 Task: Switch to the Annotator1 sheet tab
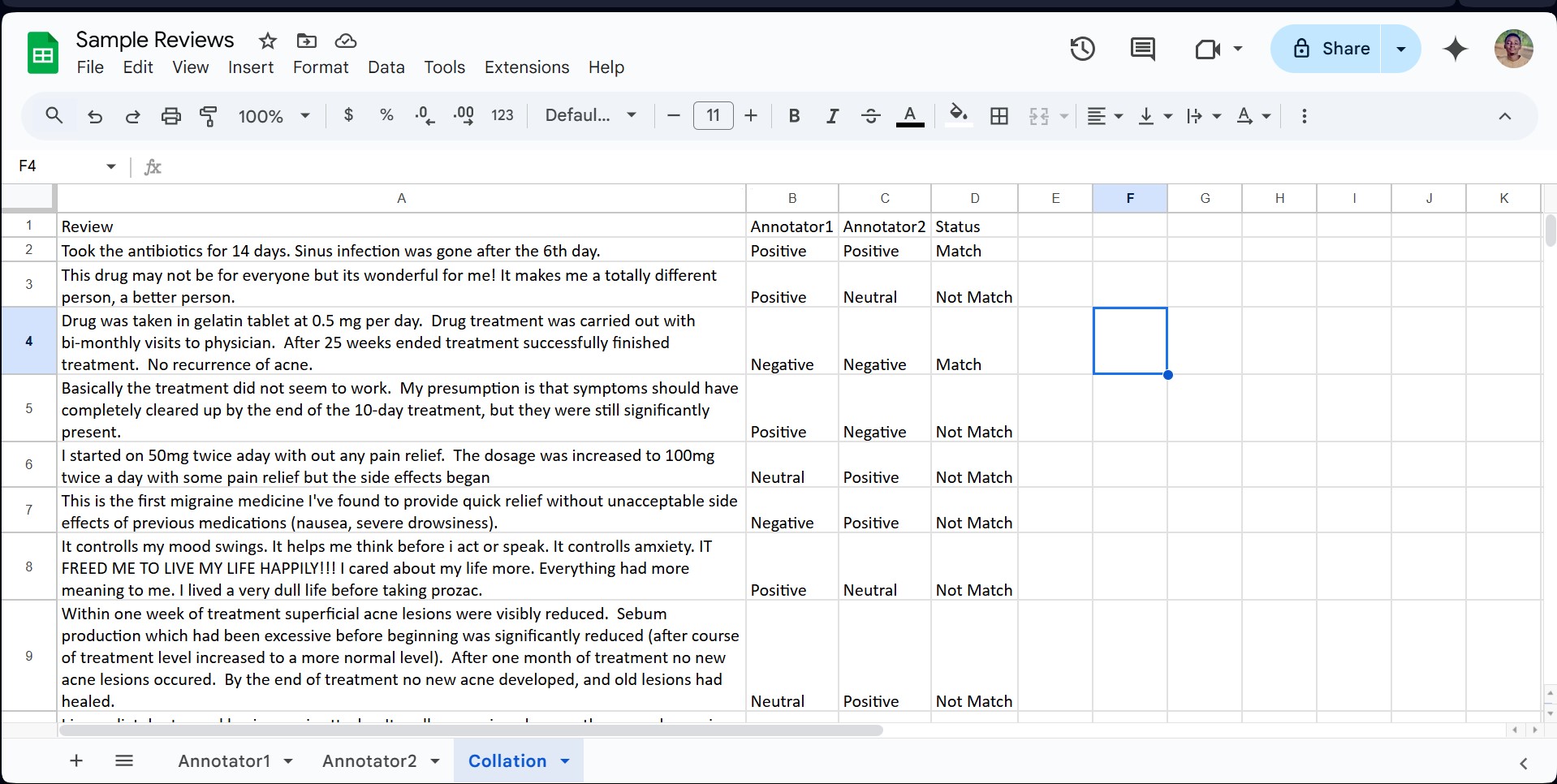coord(224,760)
